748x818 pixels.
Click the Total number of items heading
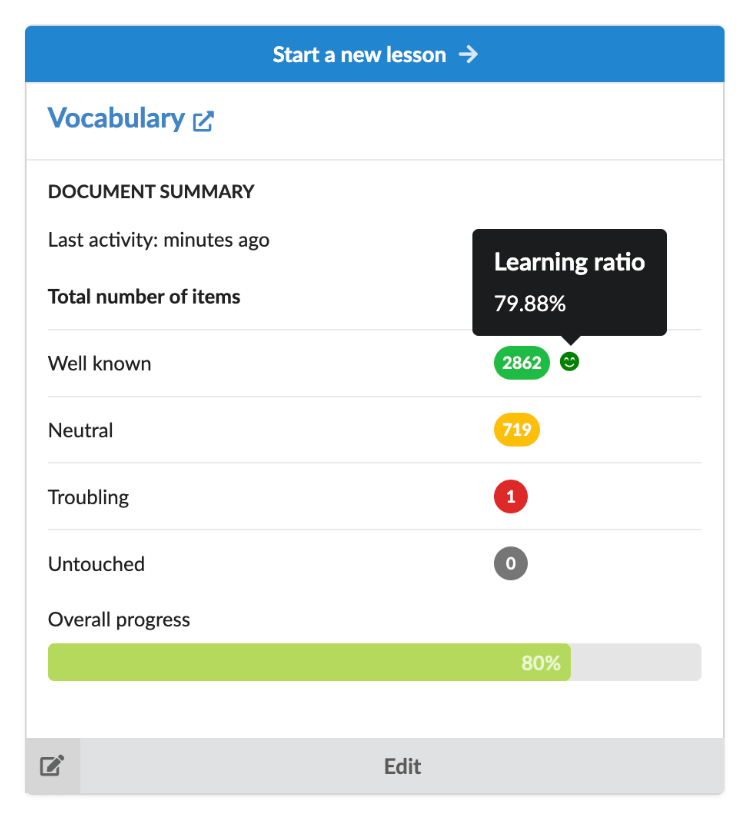click(144, 297)
